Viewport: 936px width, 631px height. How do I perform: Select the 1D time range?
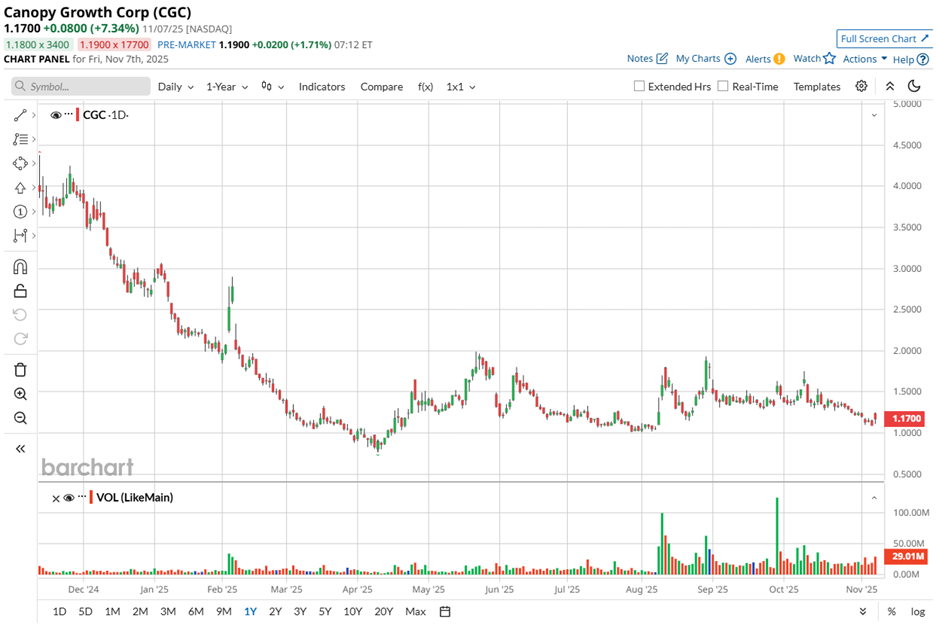pos(59,611)
